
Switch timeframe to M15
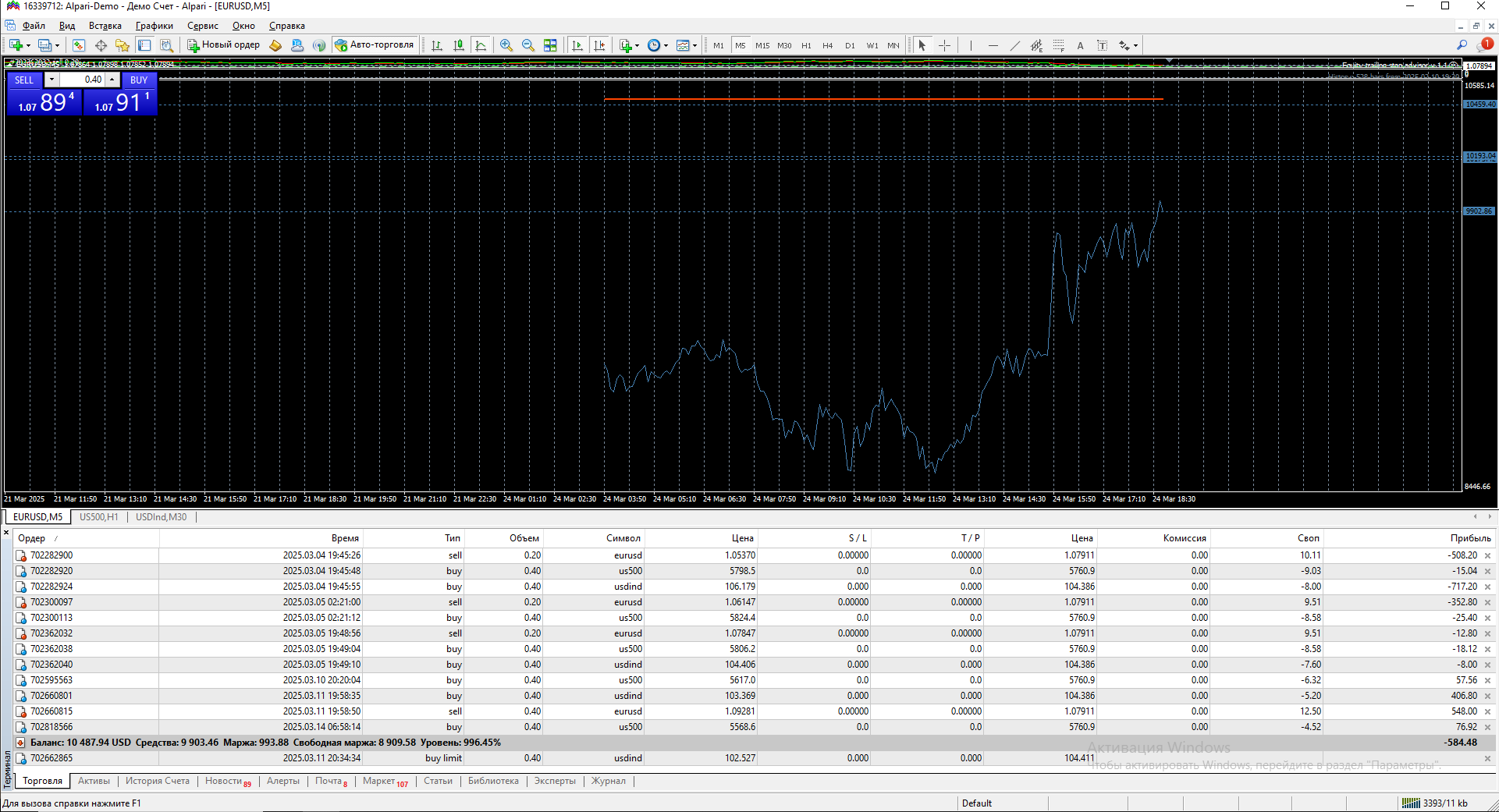click(762, 45)
